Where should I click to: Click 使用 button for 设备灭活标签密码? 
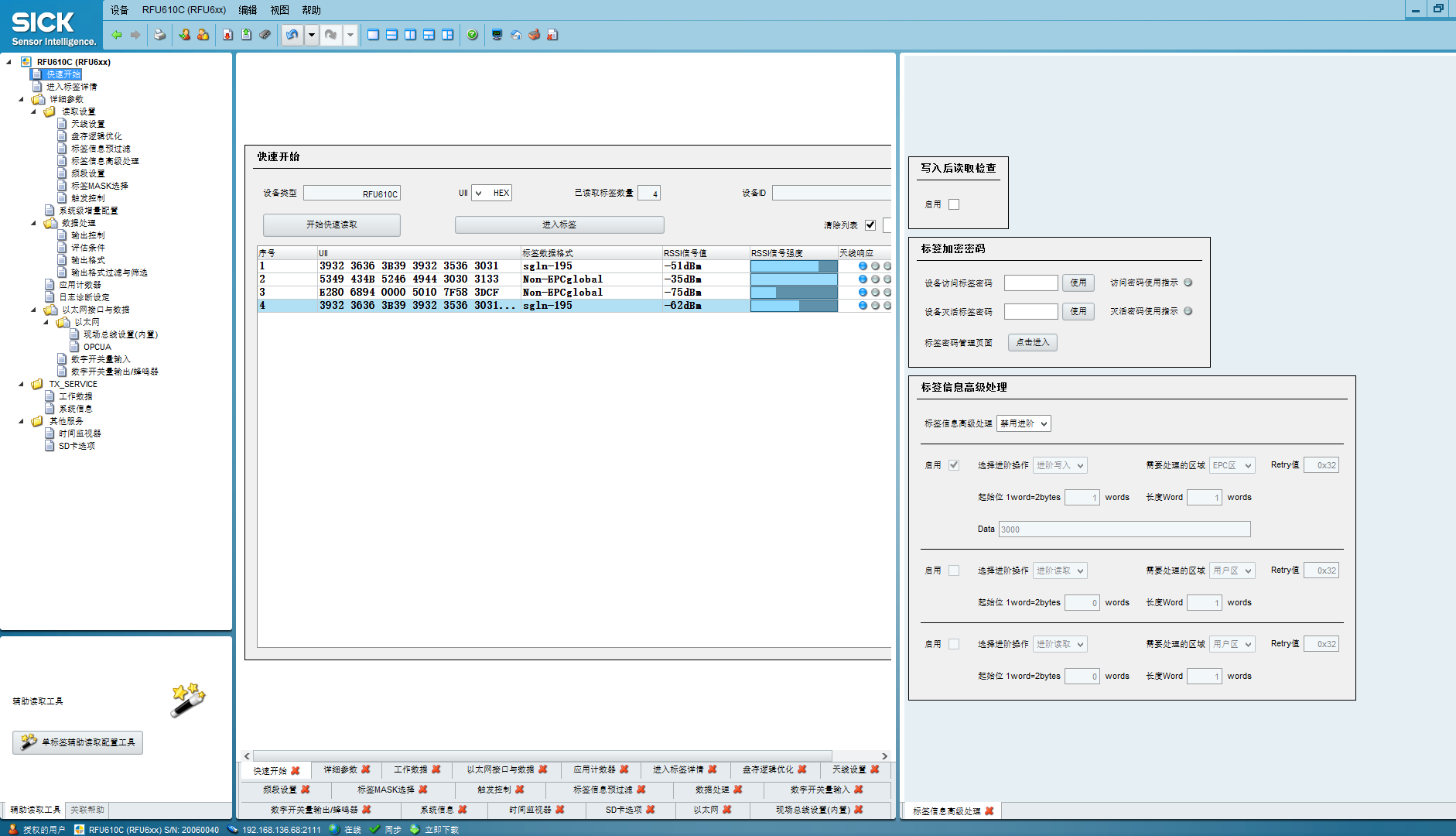tap(1078, 311)
